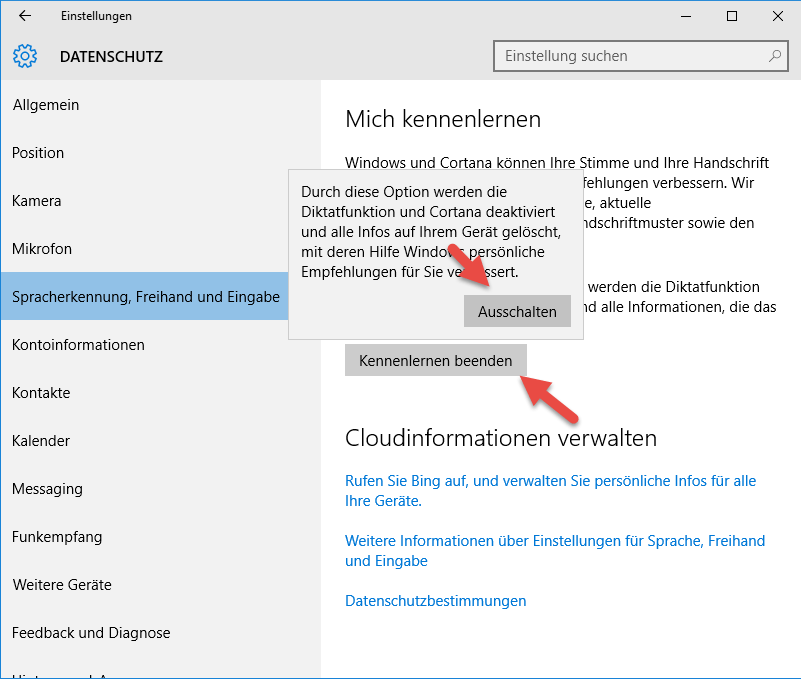Go to Mikrofon settings

coord(42,249)
